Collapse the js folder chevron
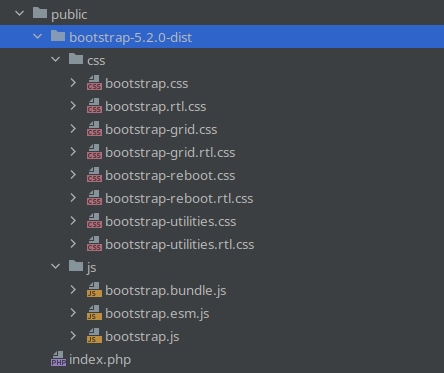 (x=56, y=267)
